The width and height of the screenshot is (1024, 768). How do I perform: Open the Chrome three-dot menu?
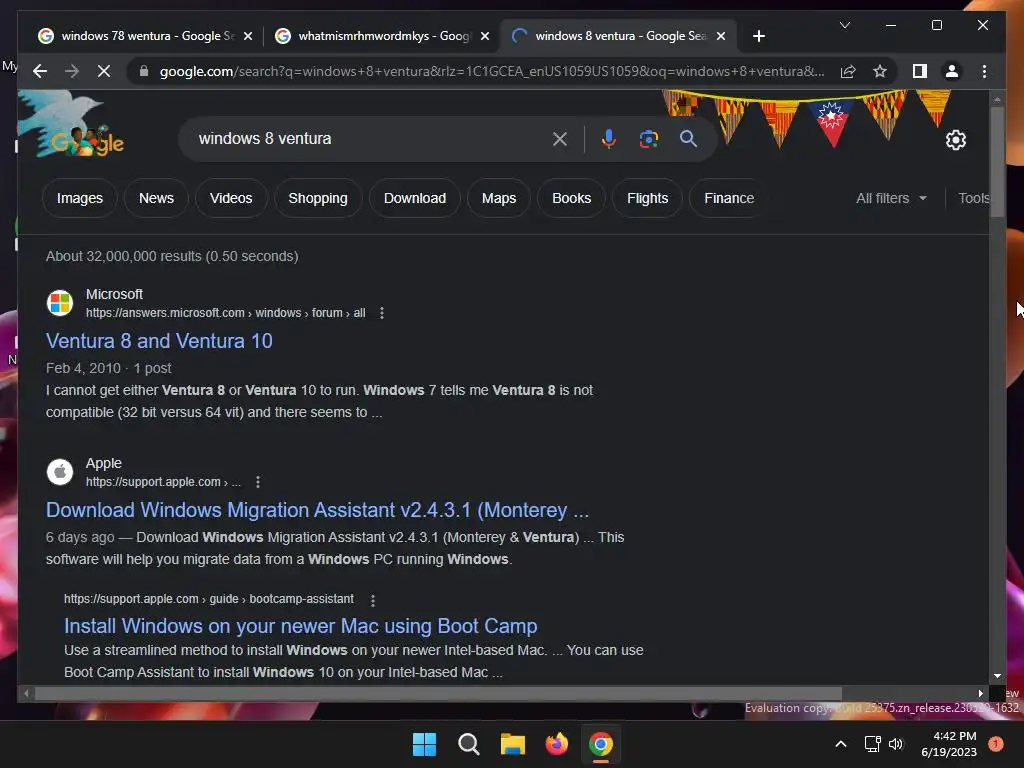[984, 71]
